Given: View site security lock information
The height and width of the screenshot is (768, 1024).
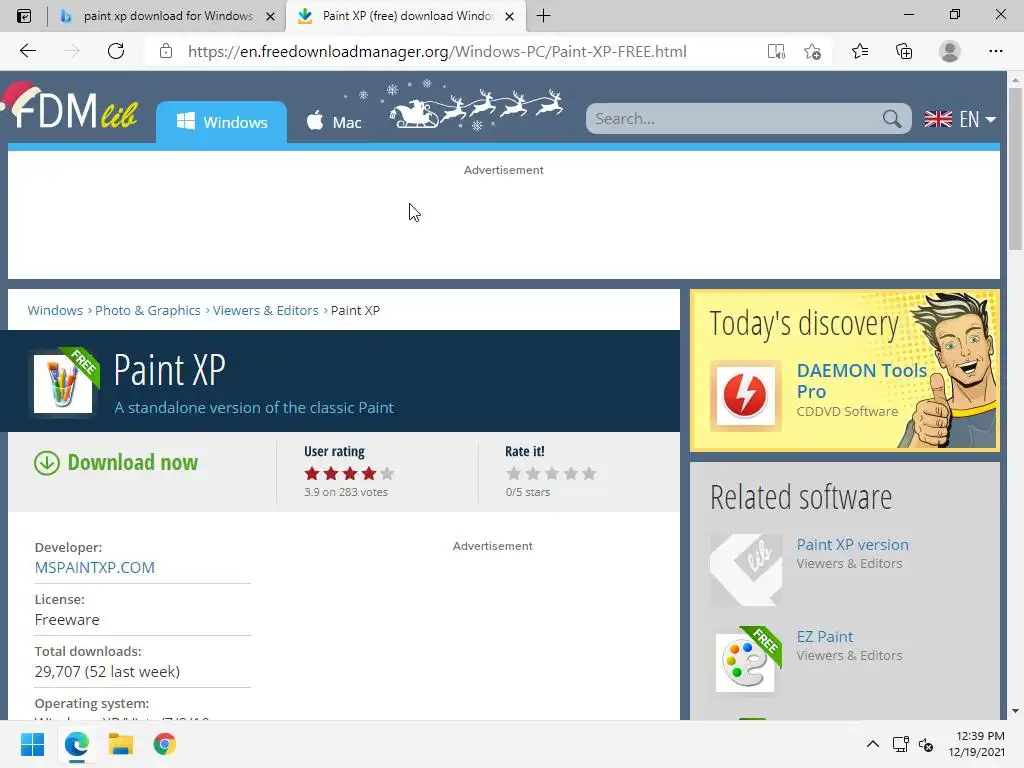Looking at the screenshot, I should coord(166,51).
